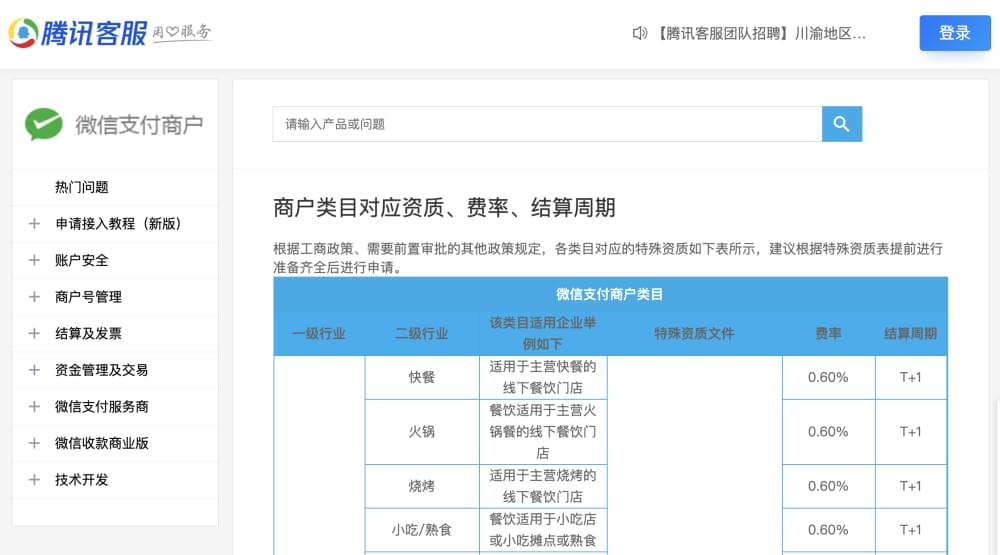The width and height of the screenshot is (1000, 555).
Task: Expand the 商户号管理 section plus icon
Action: pos(34,297)
